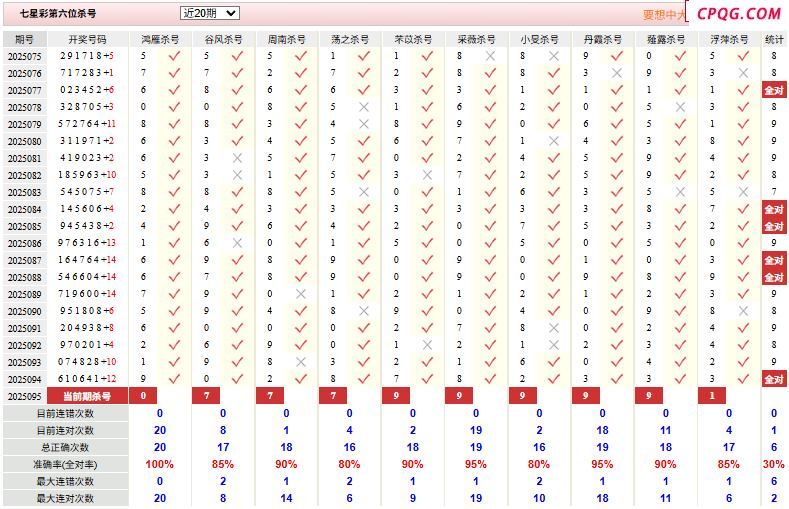Click the grey X in 浮萍杀号 for row 2025090
789x509 pixels.
(743, 311)
